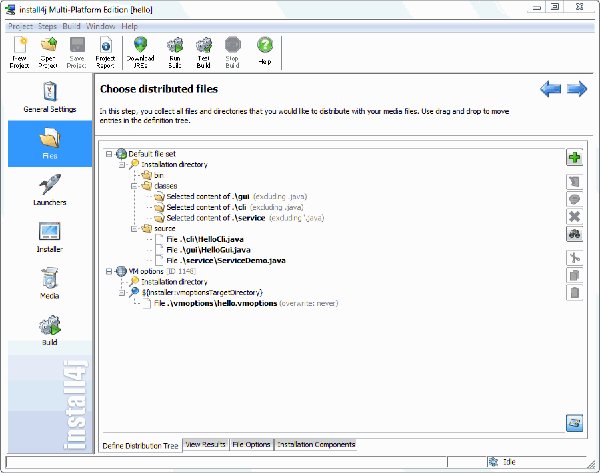Select File .\vmoptions\hello.vmoptions entry
The width and height of the screenshot is (600, 473).
pyautogui.click(x=241, y=303)
